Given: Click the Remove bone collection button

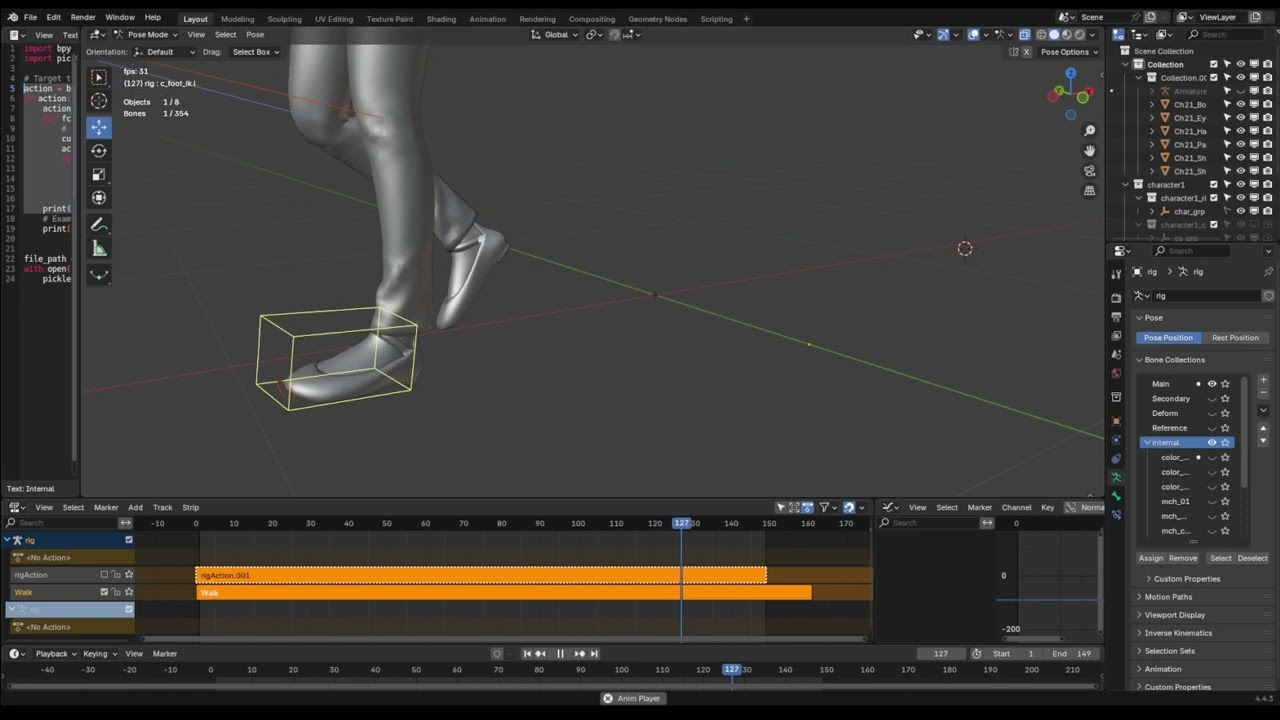Looking at the screenshot, I should 1183,558.
